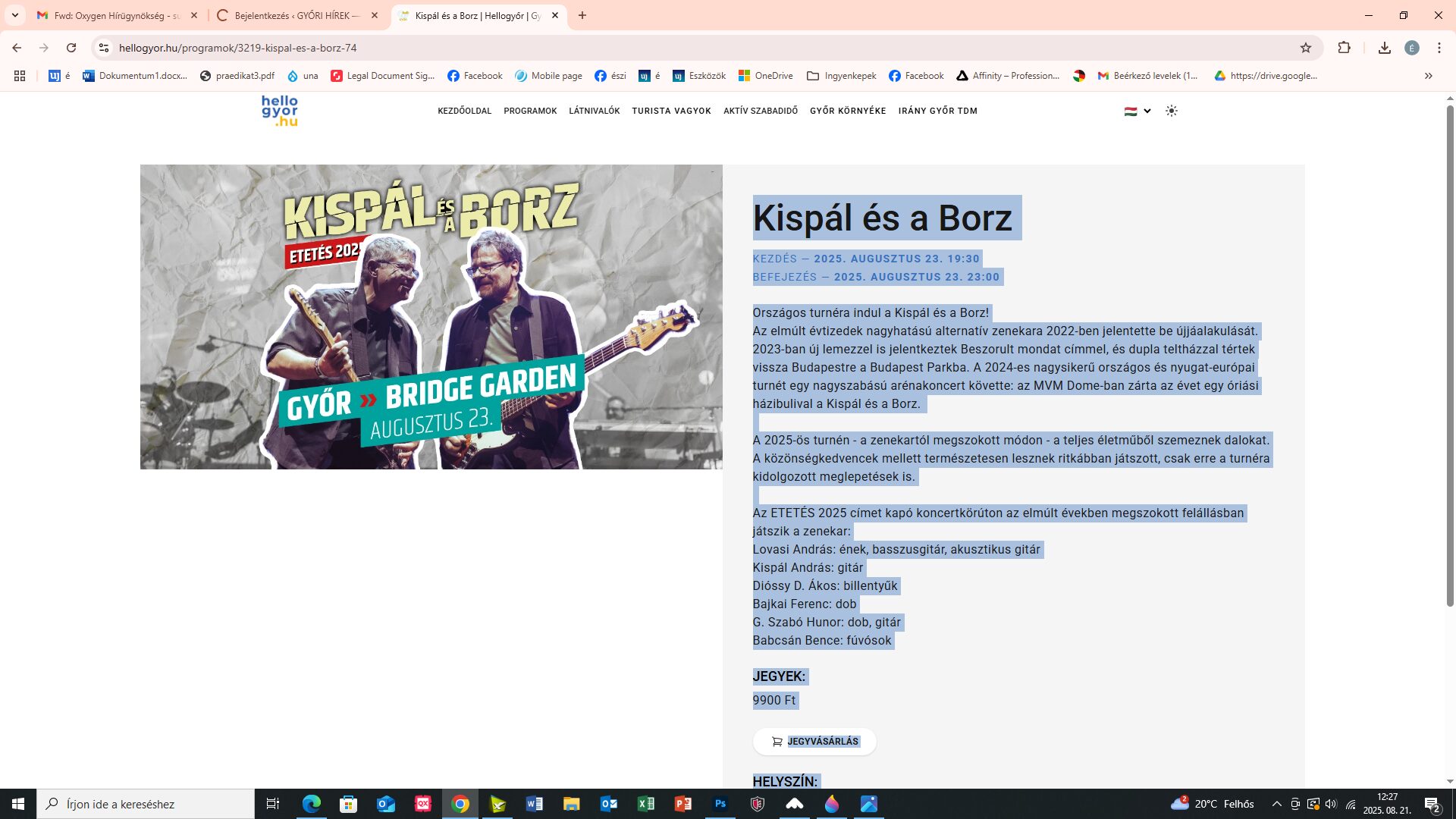Expand the tab search chevron in Chrome
1456x819 pixels.
15,15
